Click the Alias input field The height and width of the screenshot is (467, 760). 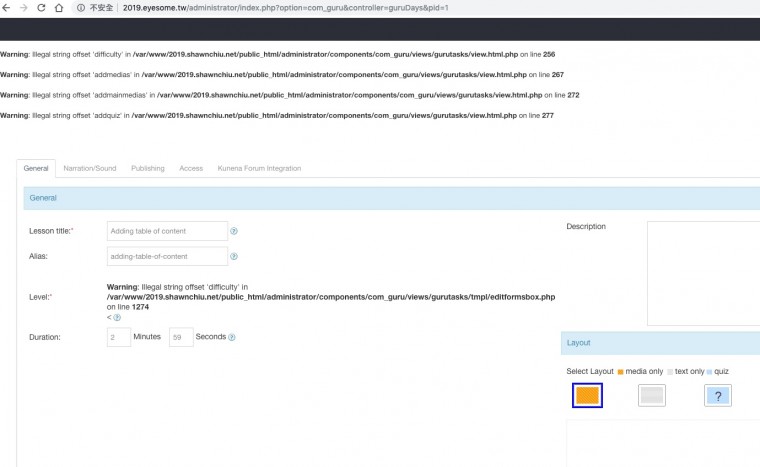click(167, 256)
